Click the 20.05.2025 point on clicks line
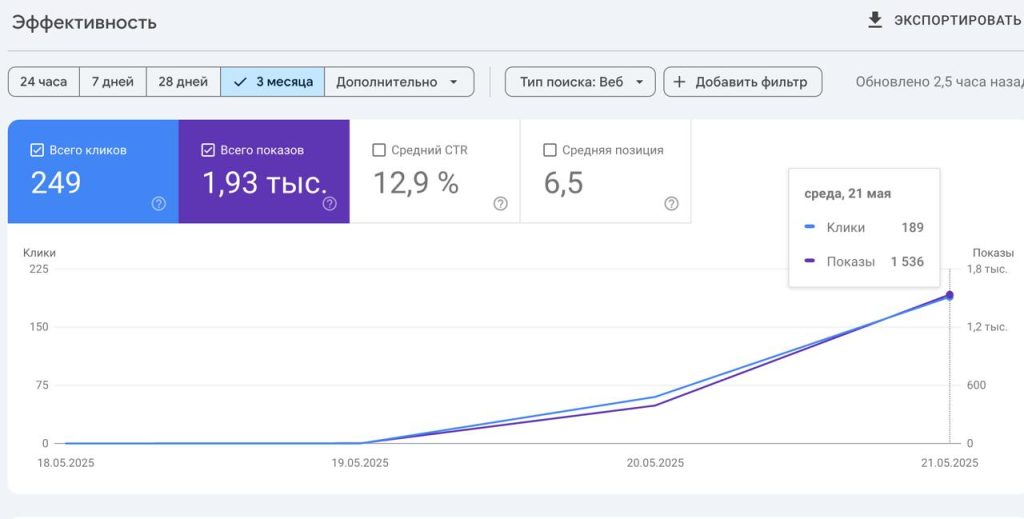This screenshot has width=1024, height=519. (x=655, y=396)
